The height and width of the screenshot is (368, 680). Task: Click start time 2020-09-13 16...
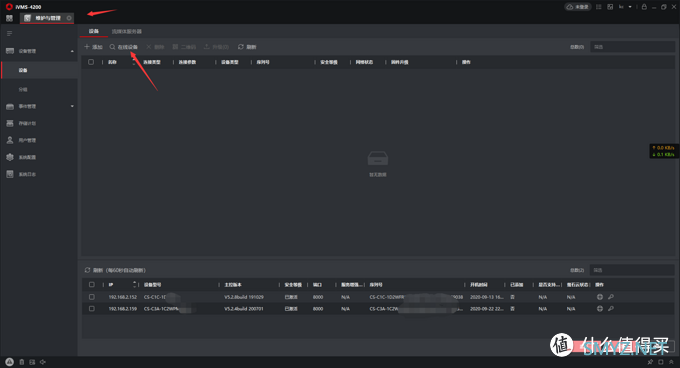tap(487, 297)
